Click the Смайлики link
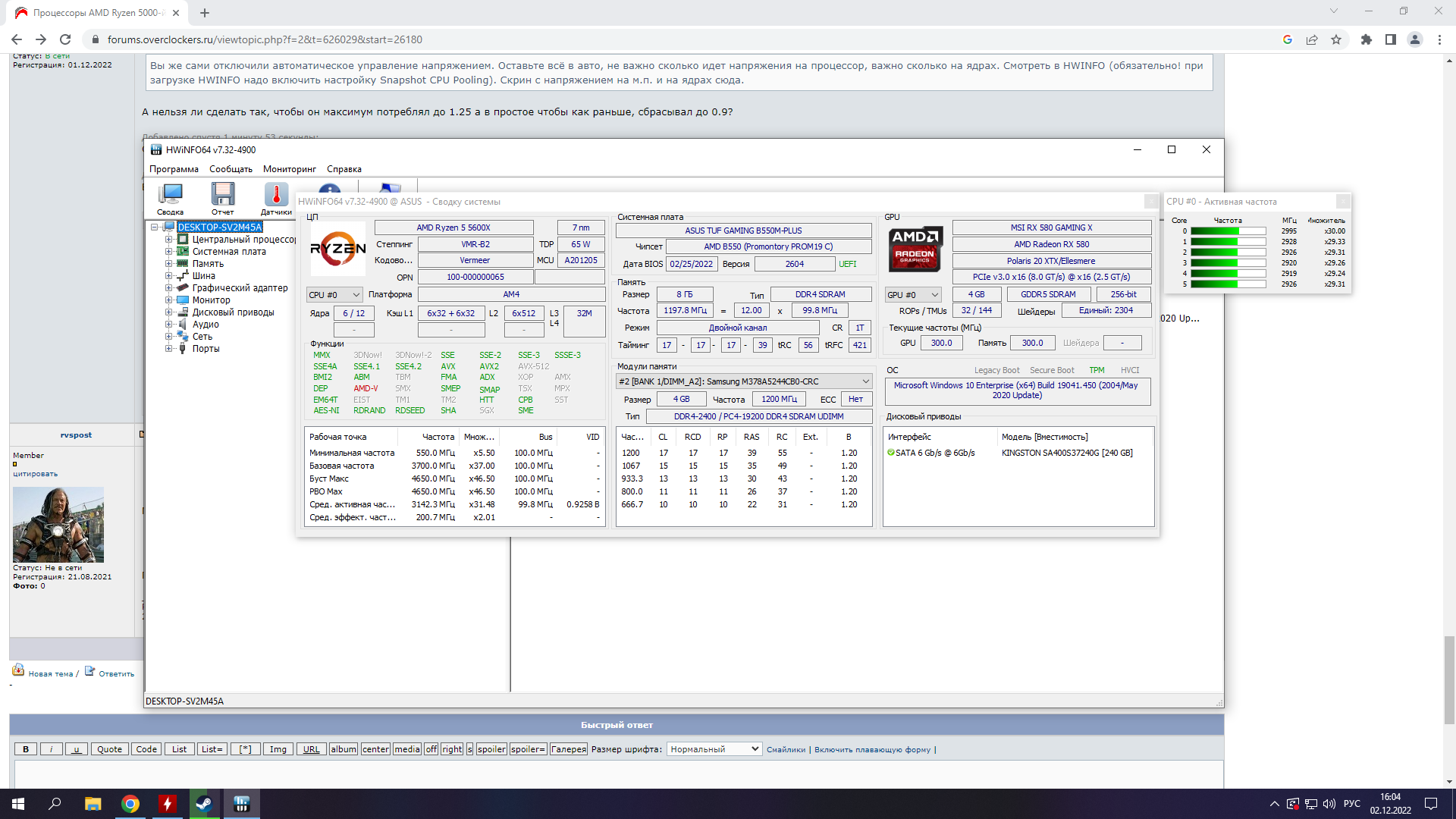The height and width of the screenshot is (819, 1456). 786,750
